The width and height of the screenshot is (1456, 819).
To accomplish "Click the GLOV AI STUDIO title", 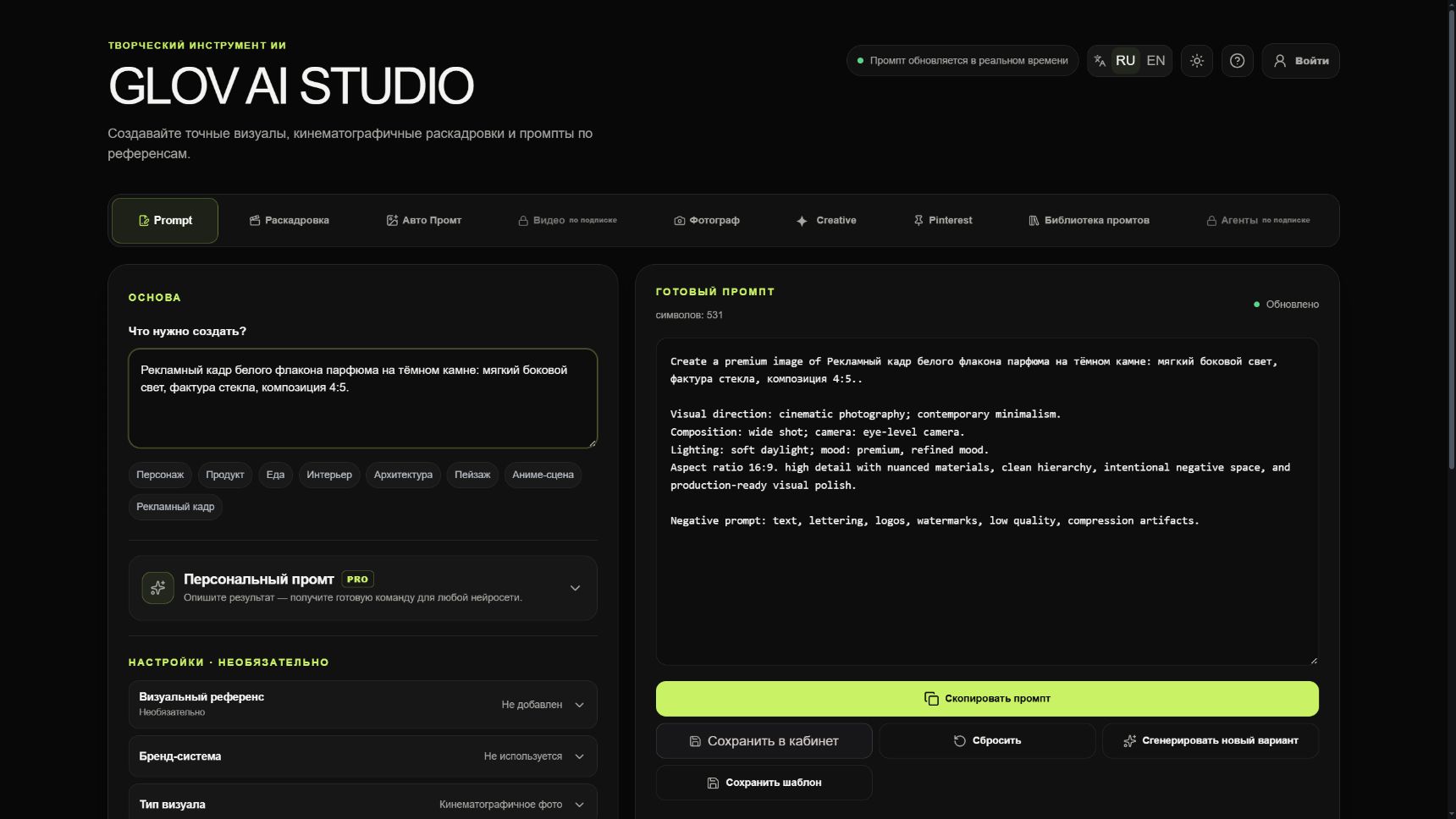I will (x=291, y=86).
